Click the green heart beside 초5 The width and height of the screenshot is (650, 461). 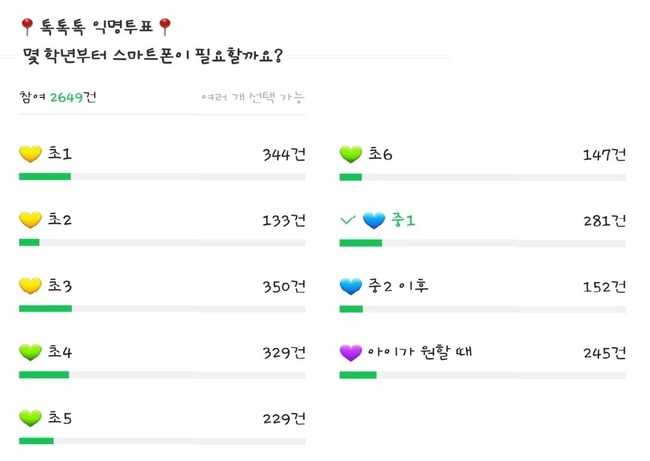pos(30,418)
